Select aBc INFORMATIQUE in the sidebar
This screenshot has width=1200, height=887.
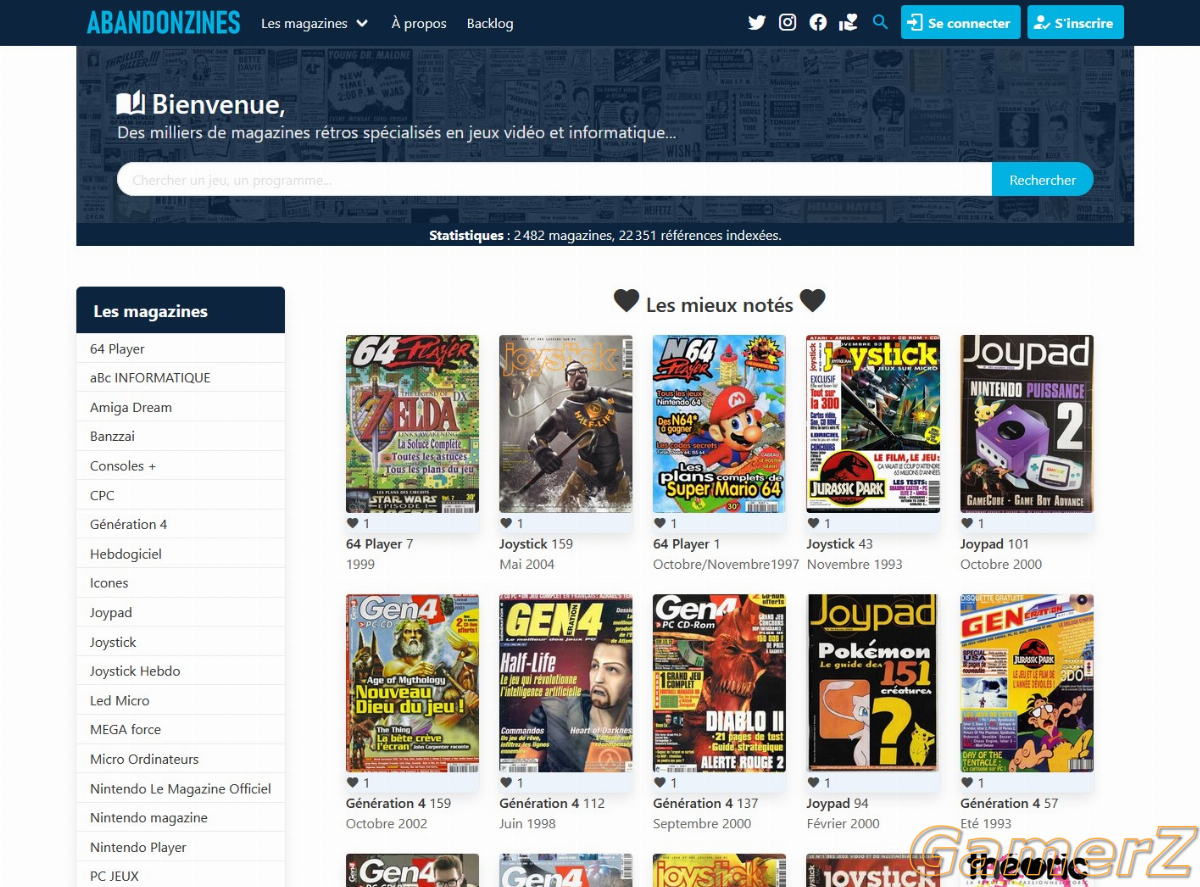coord(180,378)
